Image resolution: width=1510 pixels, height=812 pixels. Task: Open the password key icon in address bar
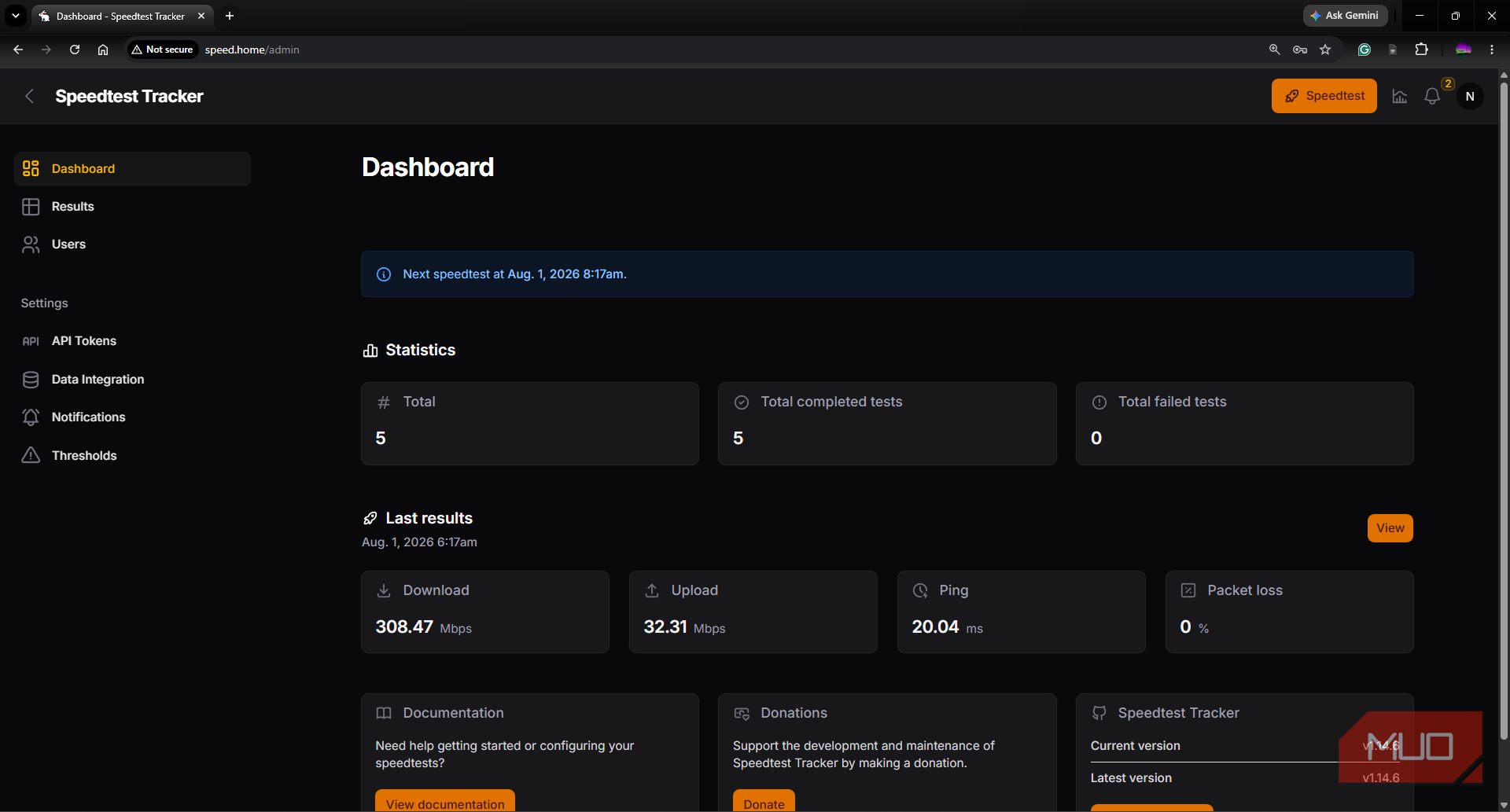click(x=1300, y=50)
